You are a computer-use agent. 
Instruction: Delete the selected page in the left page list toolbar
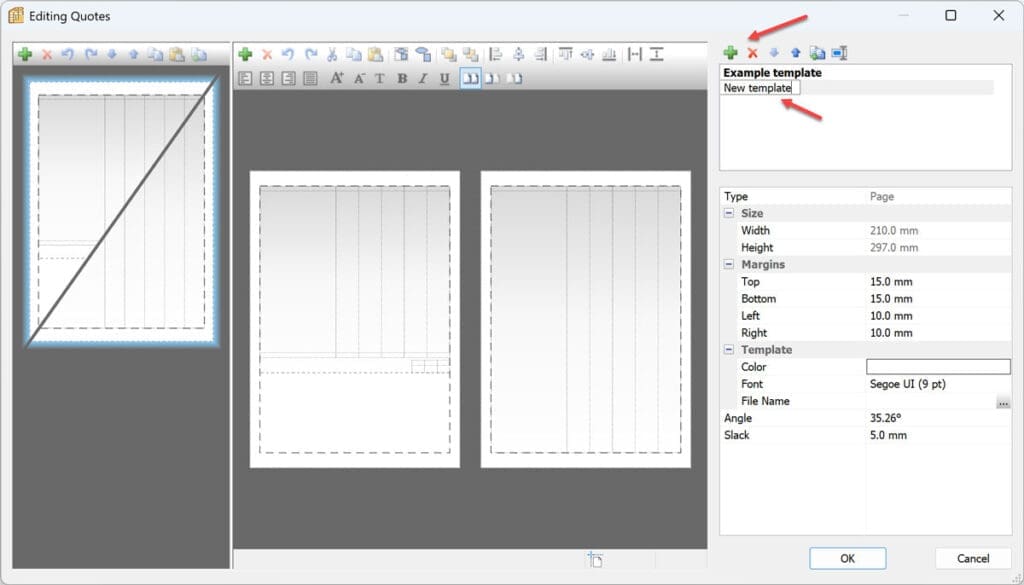coord(47,55)
